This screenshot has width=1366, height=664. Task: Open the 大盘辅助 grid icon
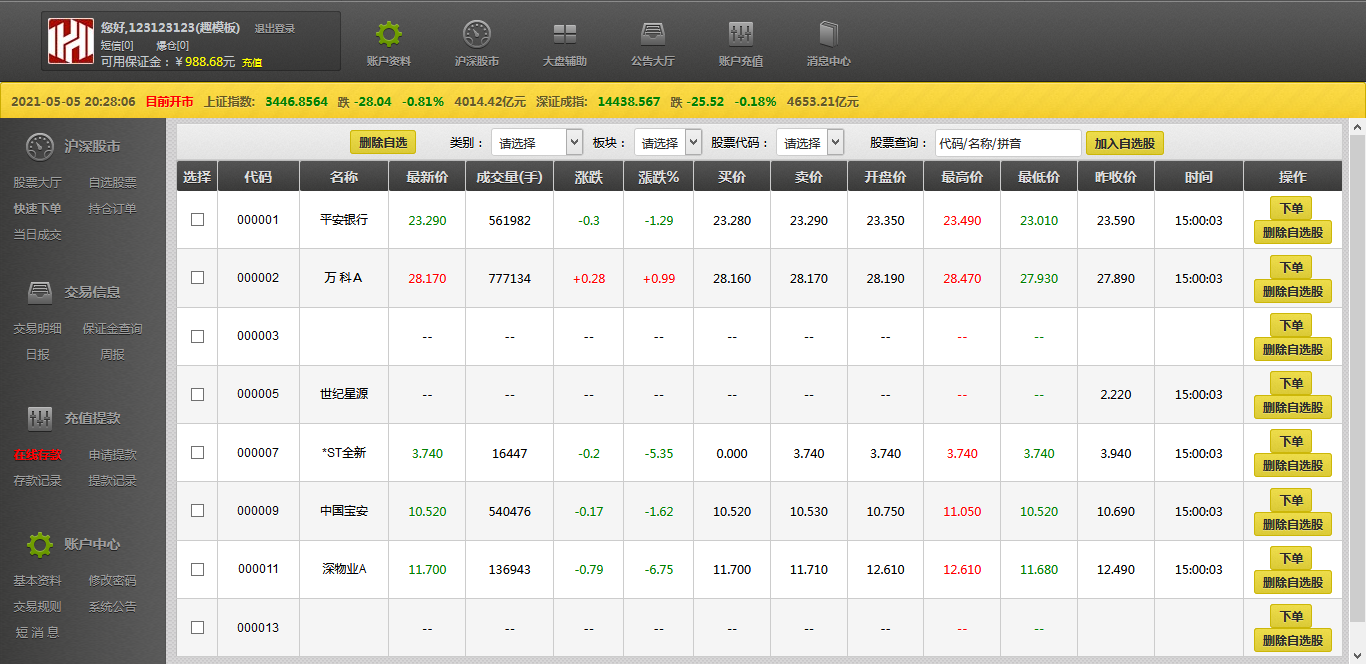click(x=565, y=35)
